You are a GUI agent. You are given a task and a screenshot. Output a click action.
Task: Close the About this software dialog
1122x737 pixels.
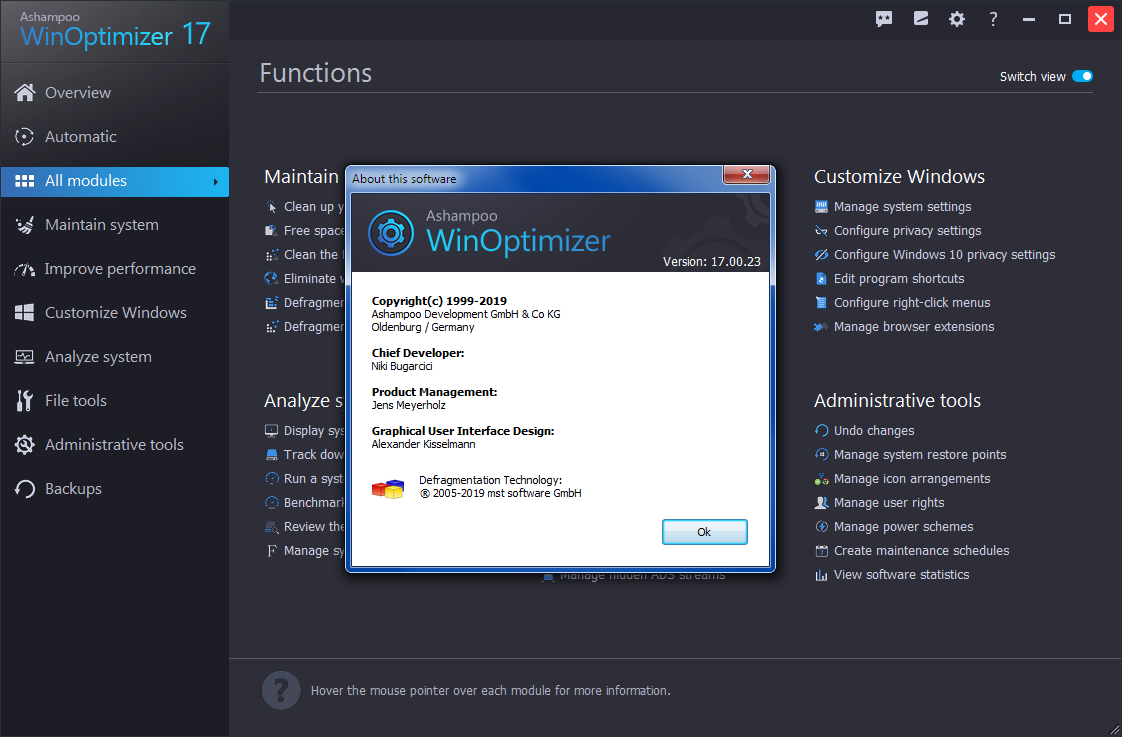746,174
